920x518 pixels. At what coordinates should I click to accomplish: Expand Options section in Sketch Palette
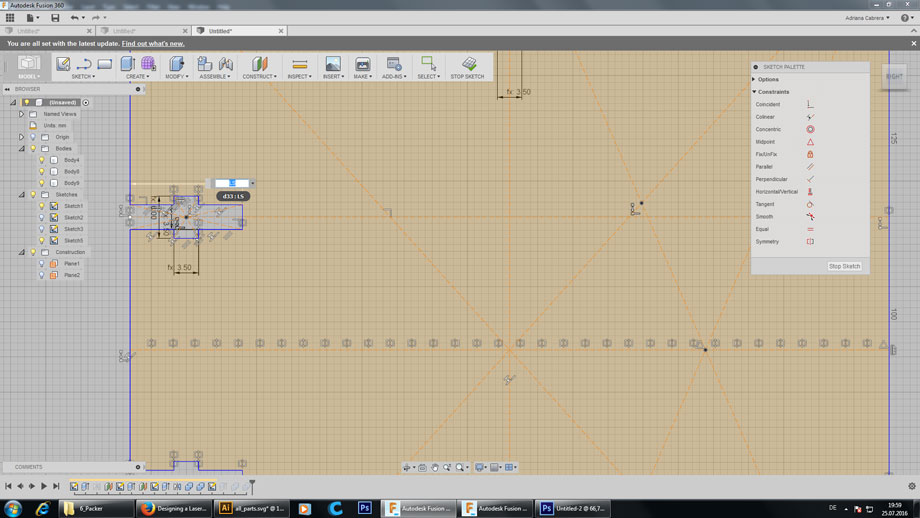(x=755, y=79)
